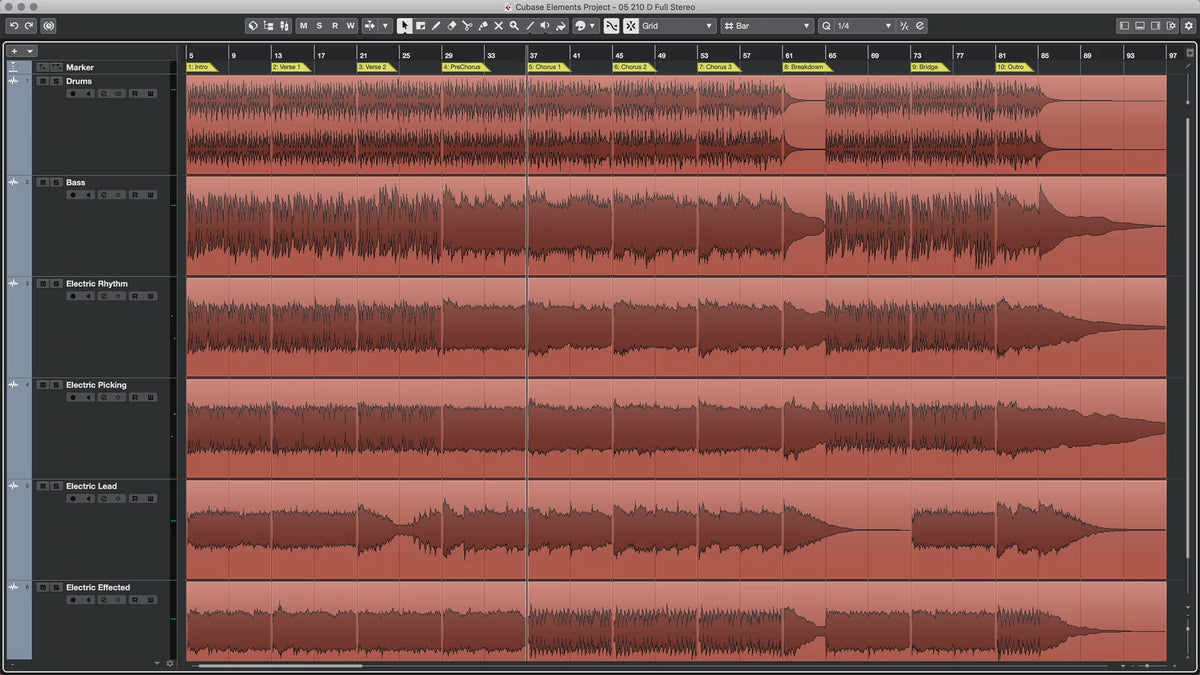Select the Electric Effected track name
Image resolution: width=1200 pixels, height=675 pixels.
[x=98, y=588]
